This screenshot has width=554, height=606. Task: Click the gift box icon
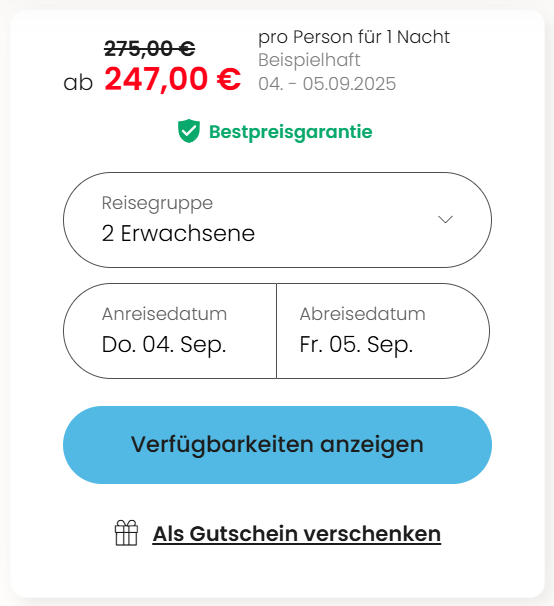126,533
